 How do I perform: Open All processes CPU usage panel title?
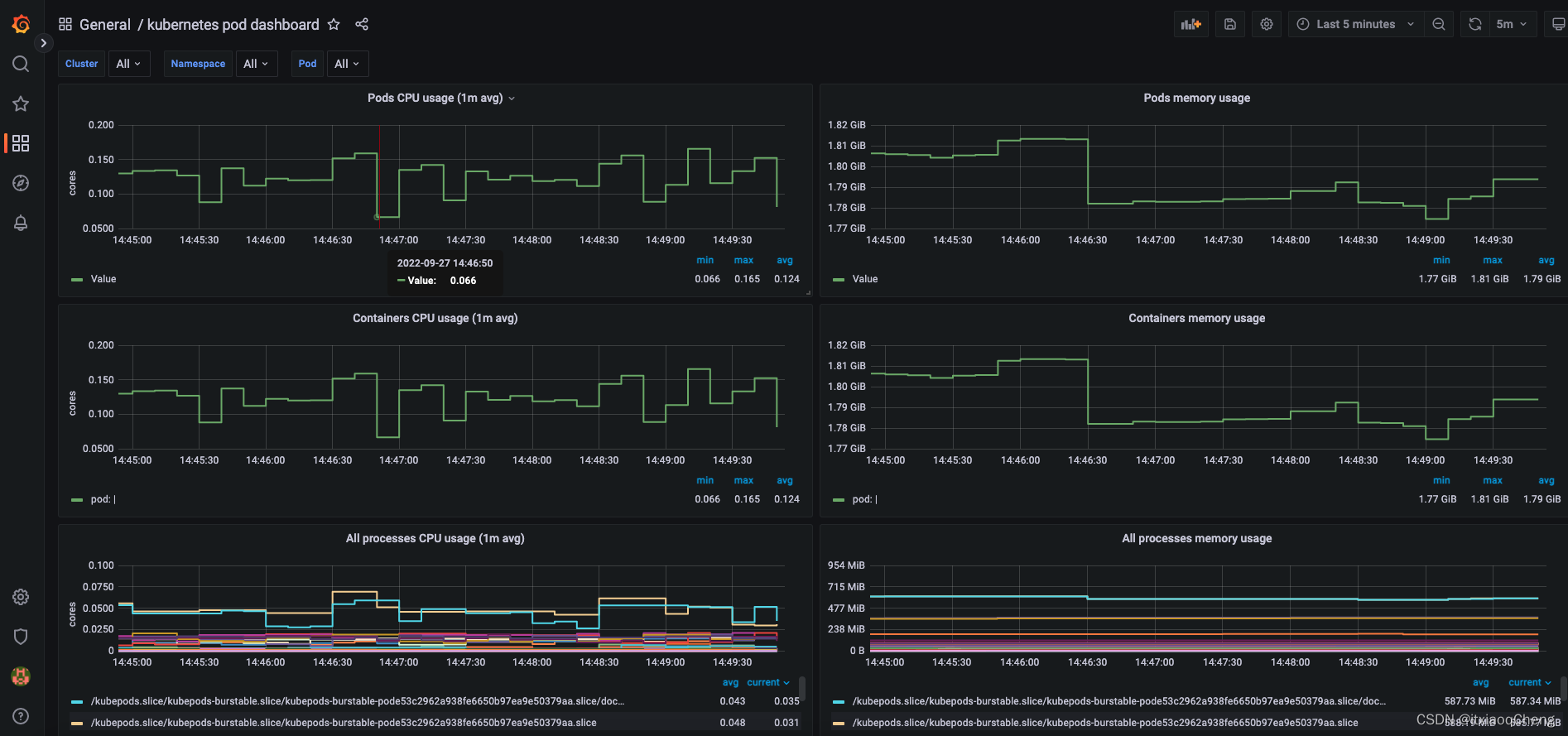click(x=435, y=538)
